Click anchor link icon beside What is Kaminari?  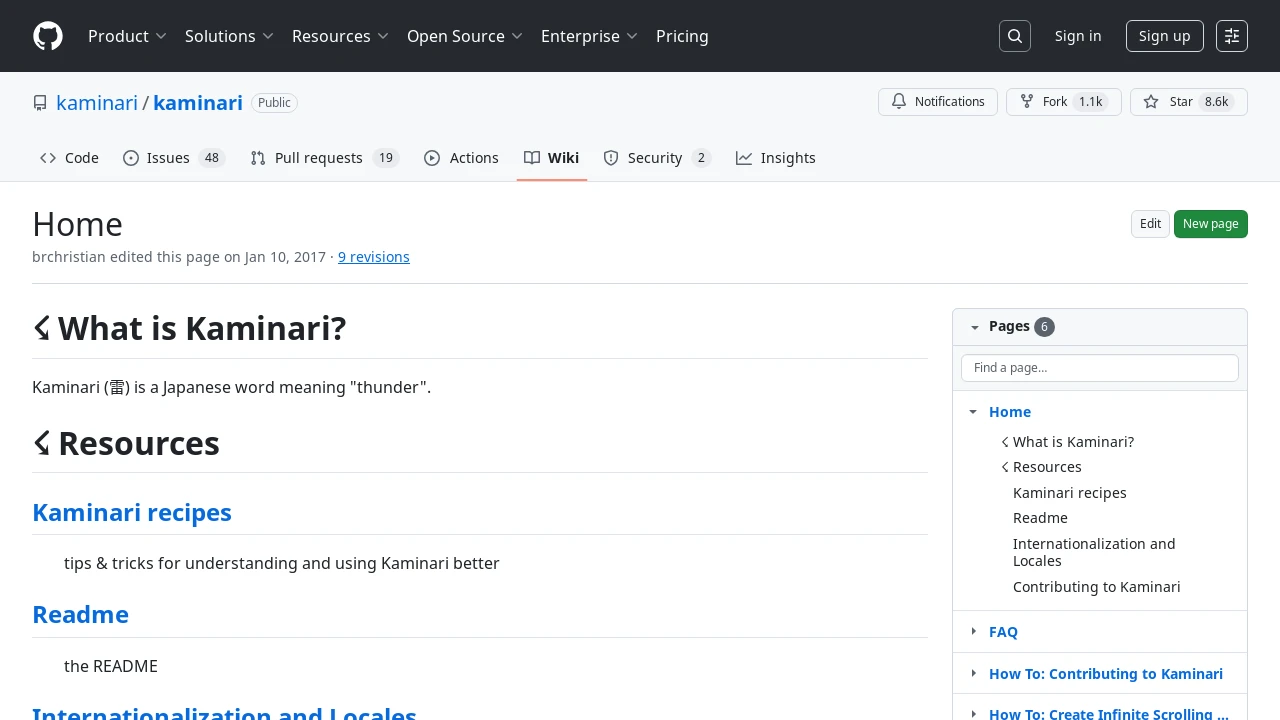[41, 327]
